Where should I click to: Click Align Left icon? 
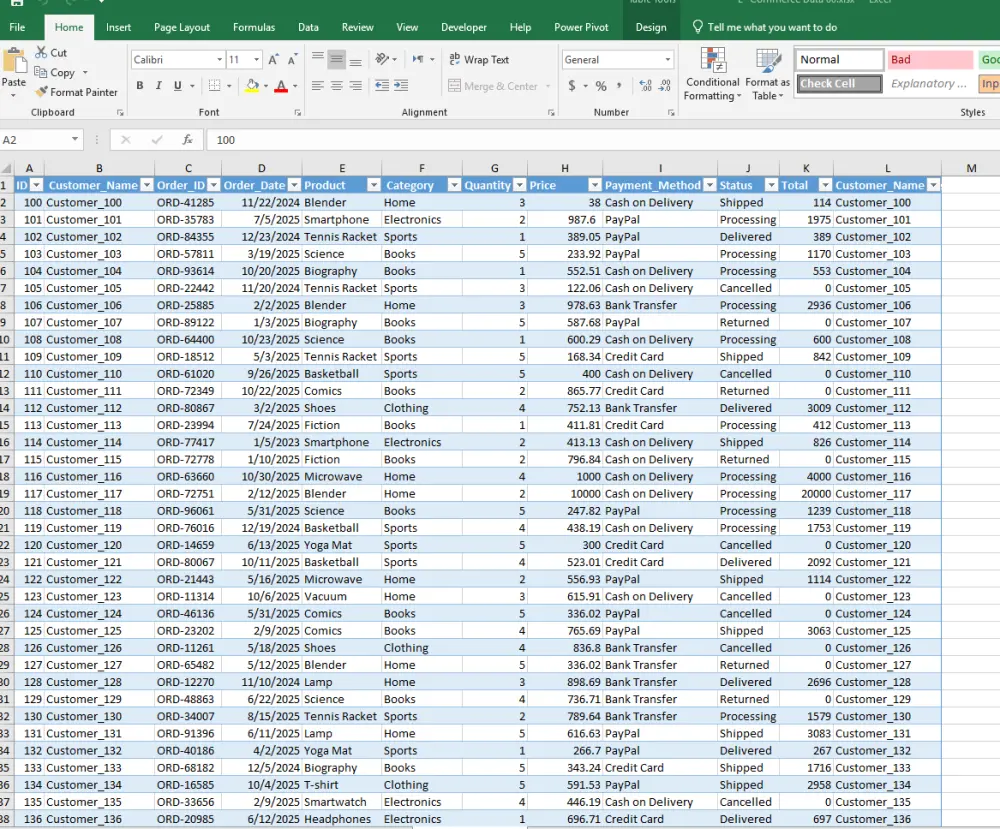pyautogui.click(x=318, y=85)
